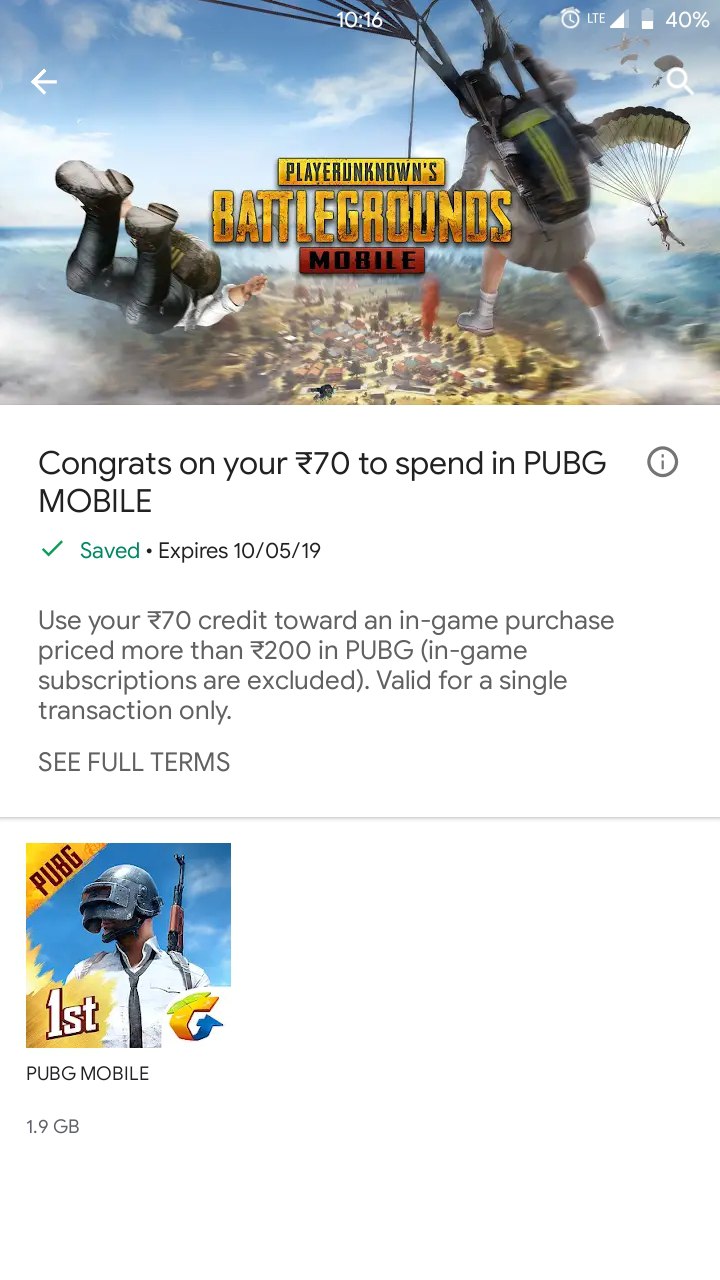Tap the 1.9 GB size label
Image resolution: width=720 pixels, height=1280 pixels.
click(53, 1127)
